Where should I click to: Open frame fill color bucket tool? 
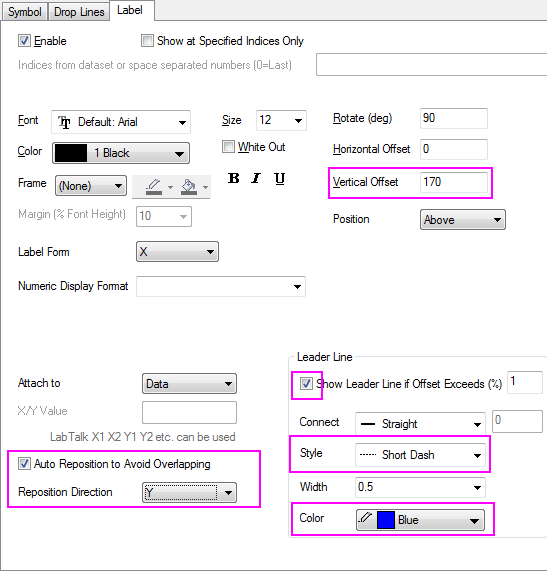[x=189, y=186]
